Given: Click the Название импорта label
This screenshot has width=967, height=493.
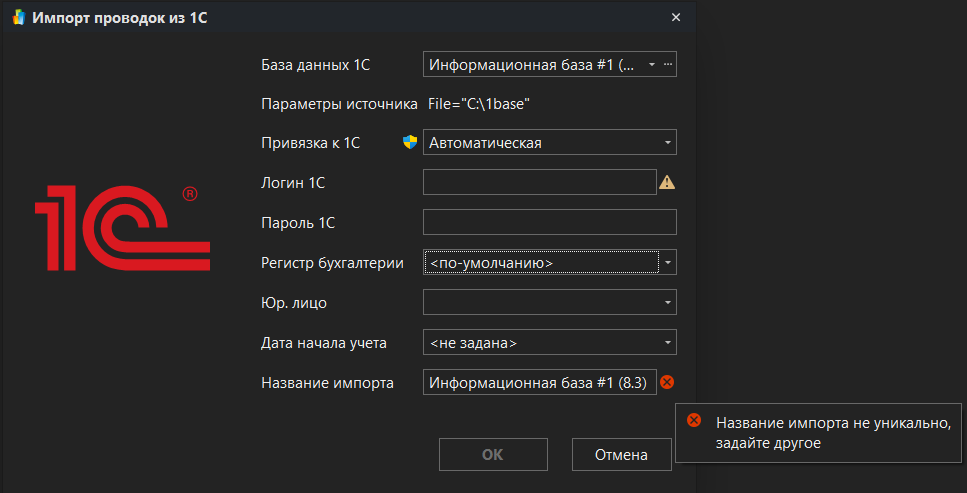Looking at the screenshot, I should pos(327,383).
